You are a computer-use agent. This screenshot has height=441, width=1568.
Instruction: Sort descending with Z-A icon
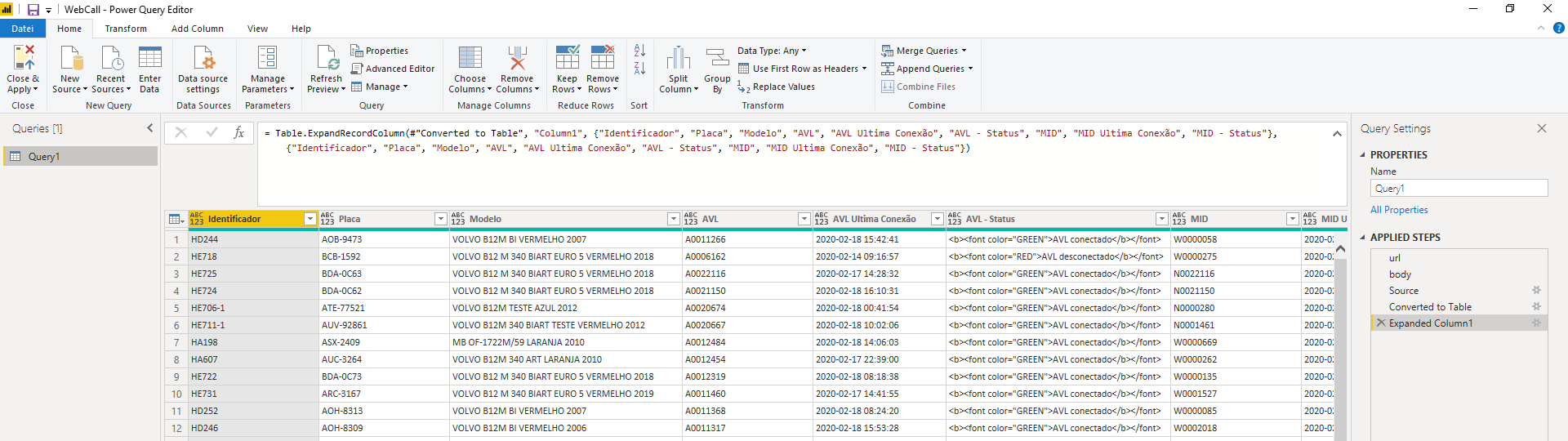click(x=639, y=69)
